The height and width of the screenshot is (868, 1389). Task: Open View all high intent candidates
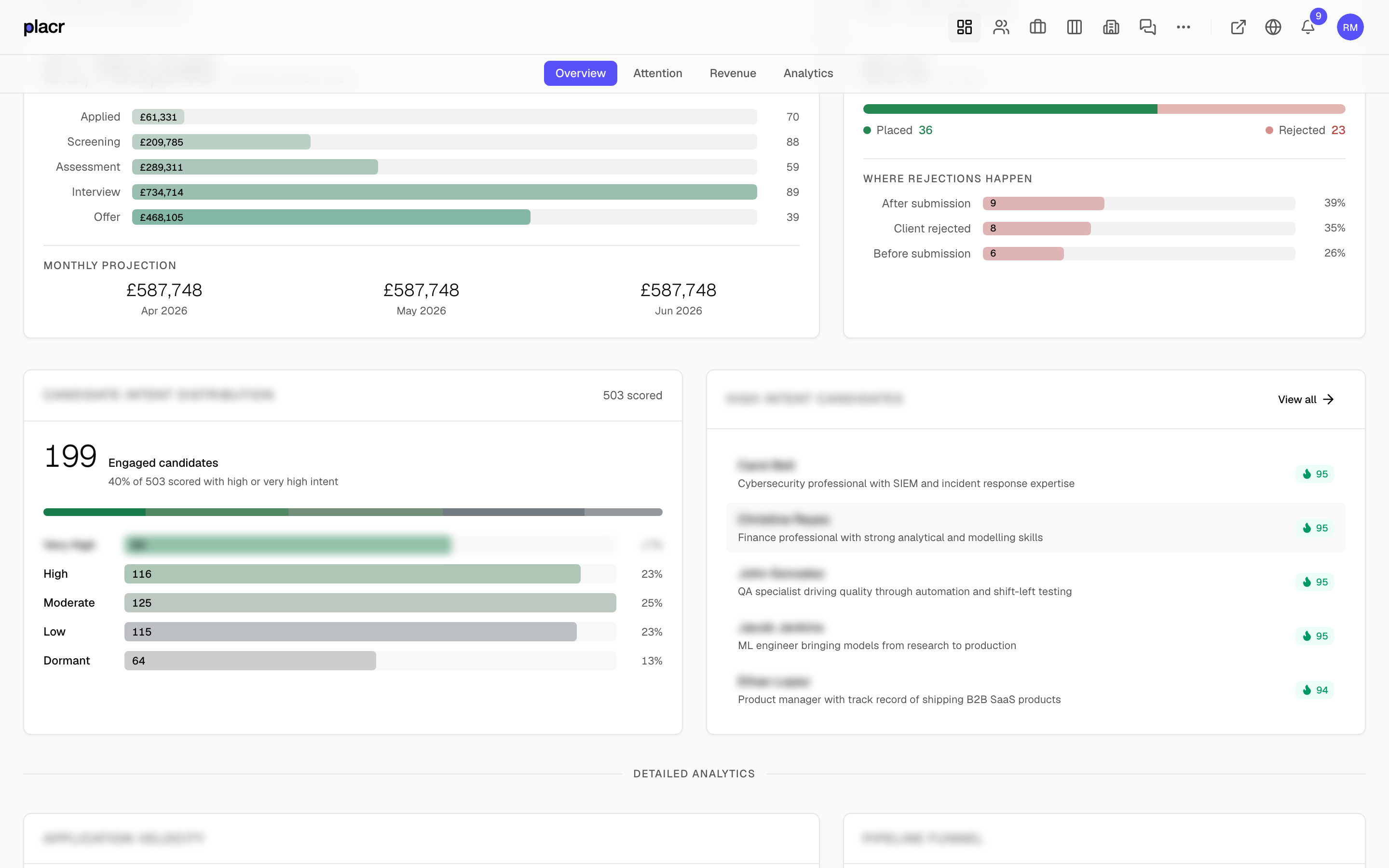tap(1305, 399)
